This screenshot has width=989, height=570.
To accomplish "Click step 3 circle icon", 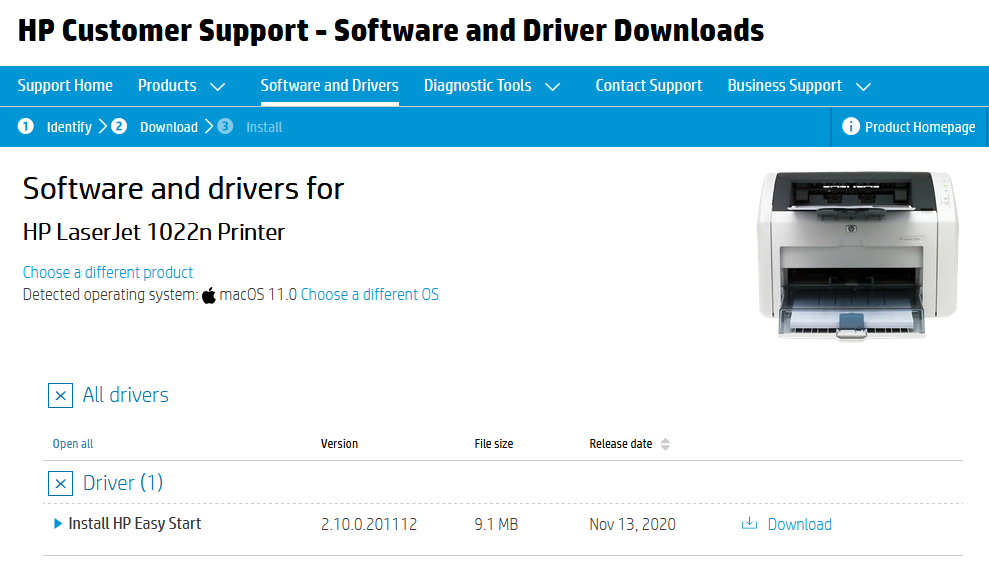I will pos(225,126).
